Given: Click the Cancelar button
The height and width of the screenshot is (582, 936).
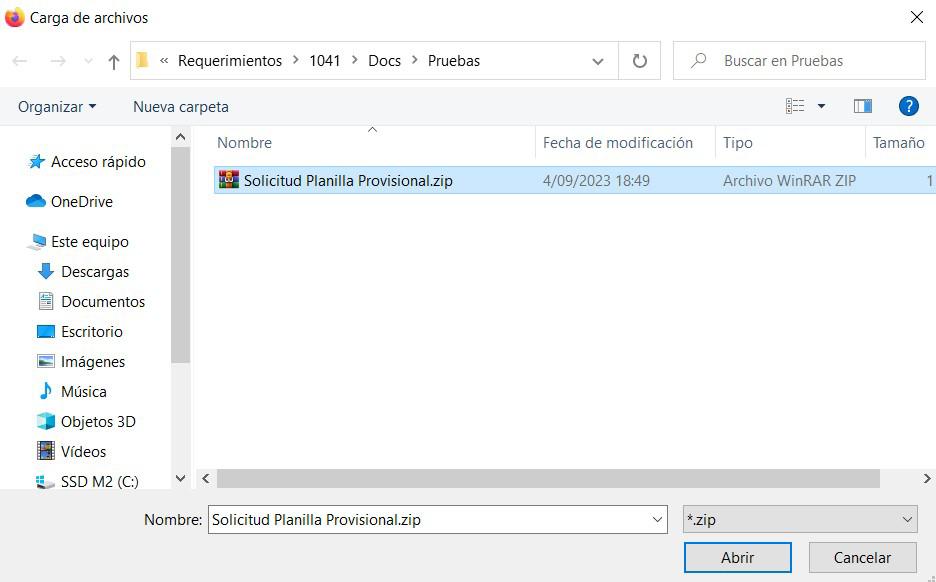Looking at the screenshot, I should 862,558.
